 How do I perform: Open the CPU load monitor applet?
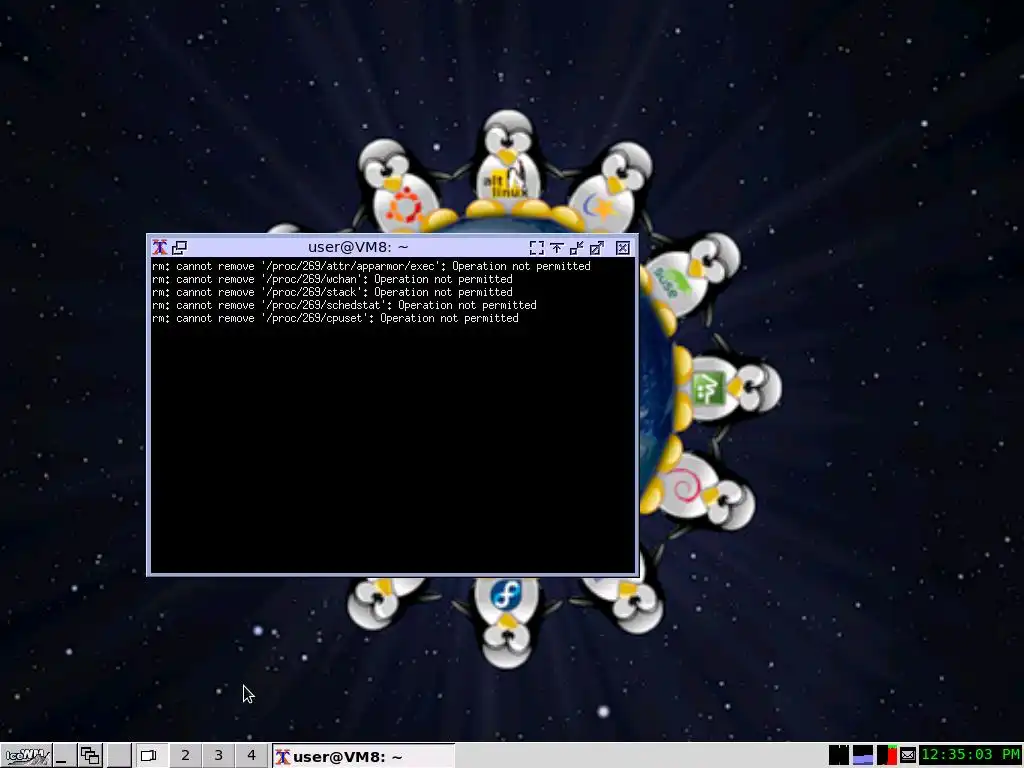click(x=887, y=755)
